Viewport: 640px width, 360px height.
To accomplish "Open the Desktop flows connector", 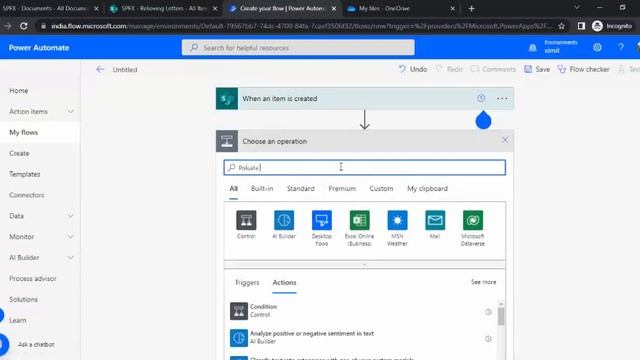I will (322, 220).
